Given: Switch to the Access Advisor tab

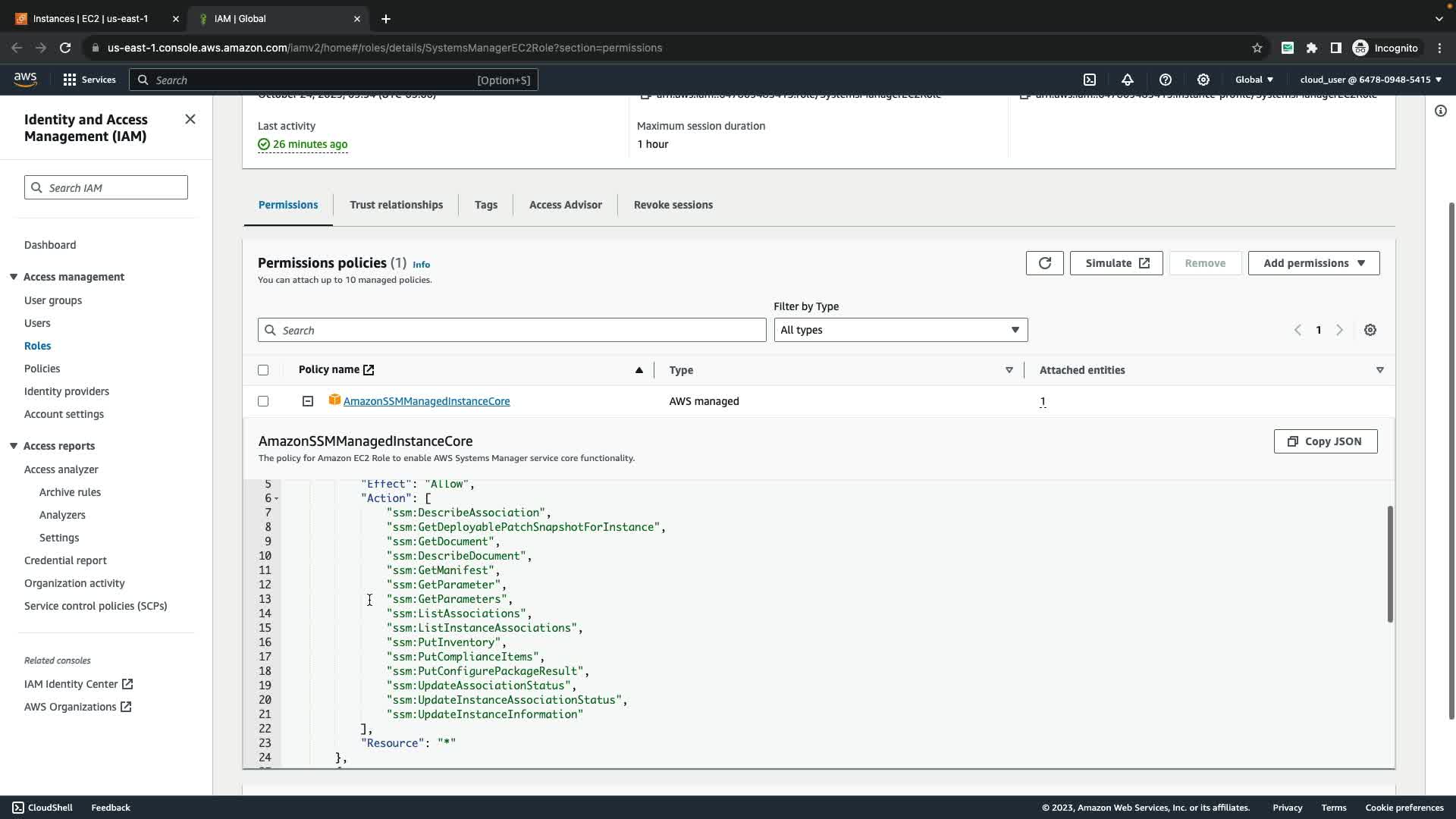Looking at the screenshot, I should click(565, 205).
